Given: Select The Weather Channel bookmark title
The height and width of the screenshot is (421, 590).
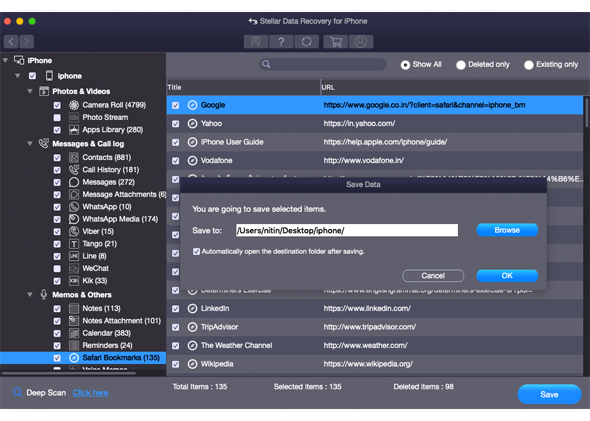Looking at the screenshot, I should 236,345.
